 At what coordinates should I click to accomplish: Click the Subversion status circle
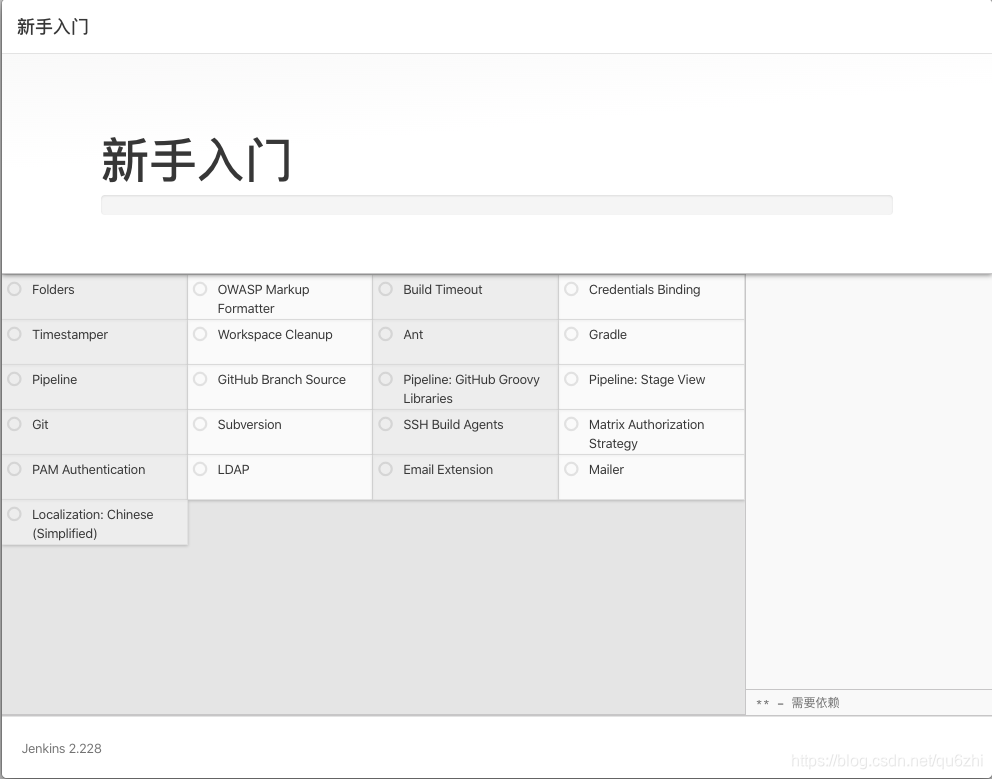coord(200,424)
